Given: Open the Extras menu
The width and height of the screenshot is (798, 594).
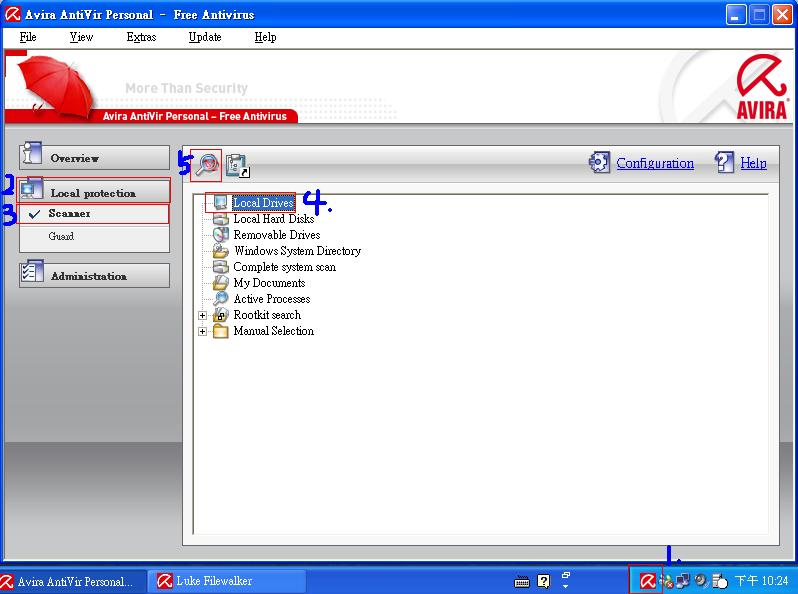Looking at the screenshot, I should [x=141, y=37].
